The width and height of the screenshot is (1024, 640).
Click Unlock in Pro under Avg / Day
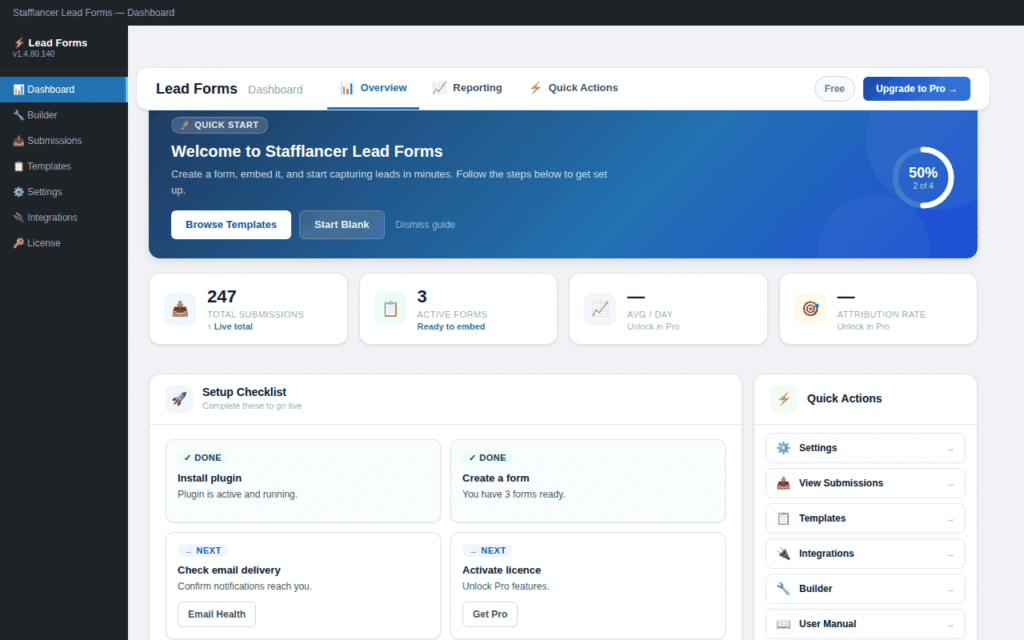click(653, 327)
